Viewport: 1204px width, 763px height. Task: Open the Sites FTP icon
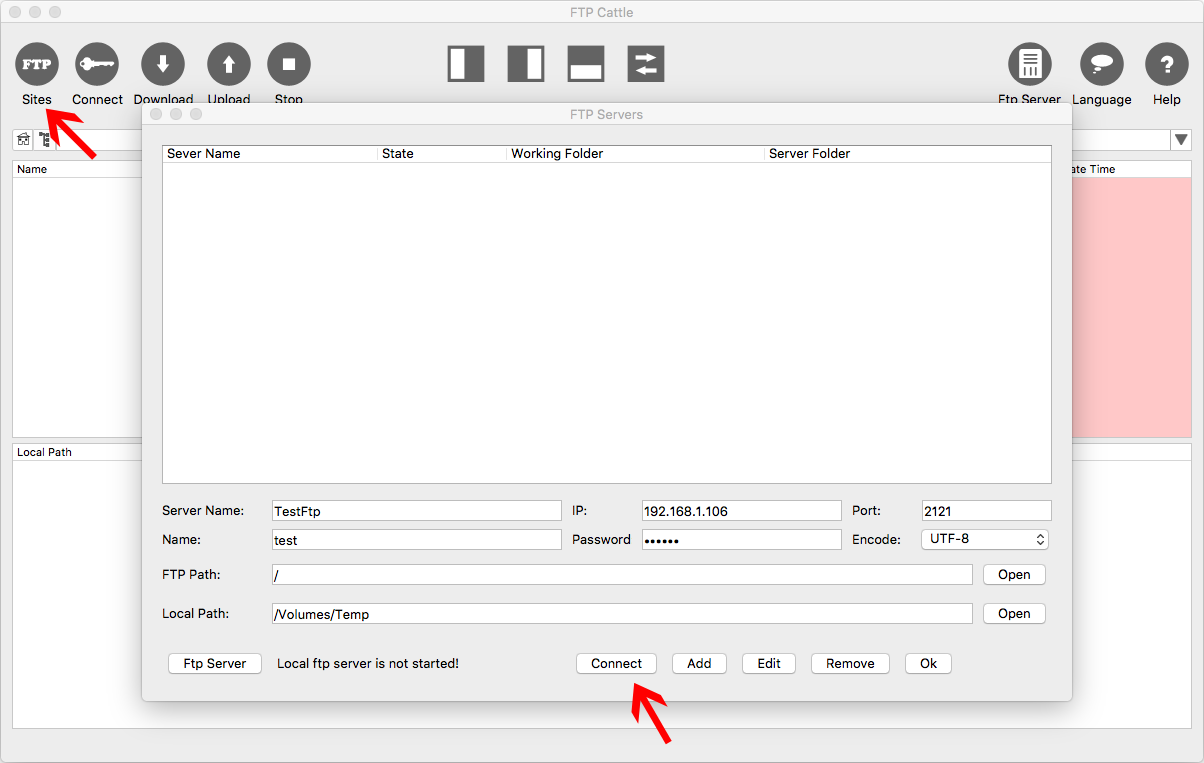37,64
